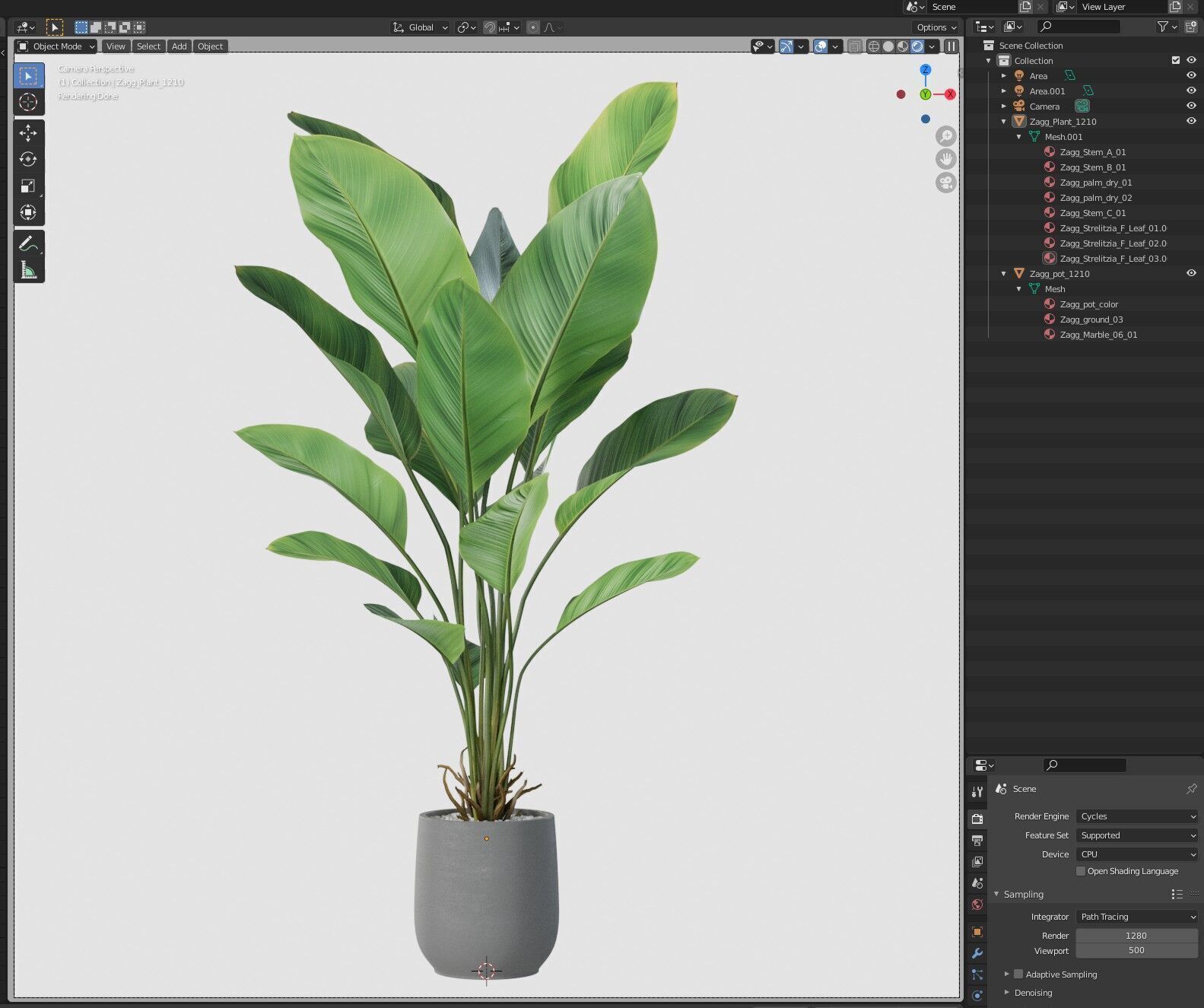Open the Object Mode dropdown

pos(57,46)
